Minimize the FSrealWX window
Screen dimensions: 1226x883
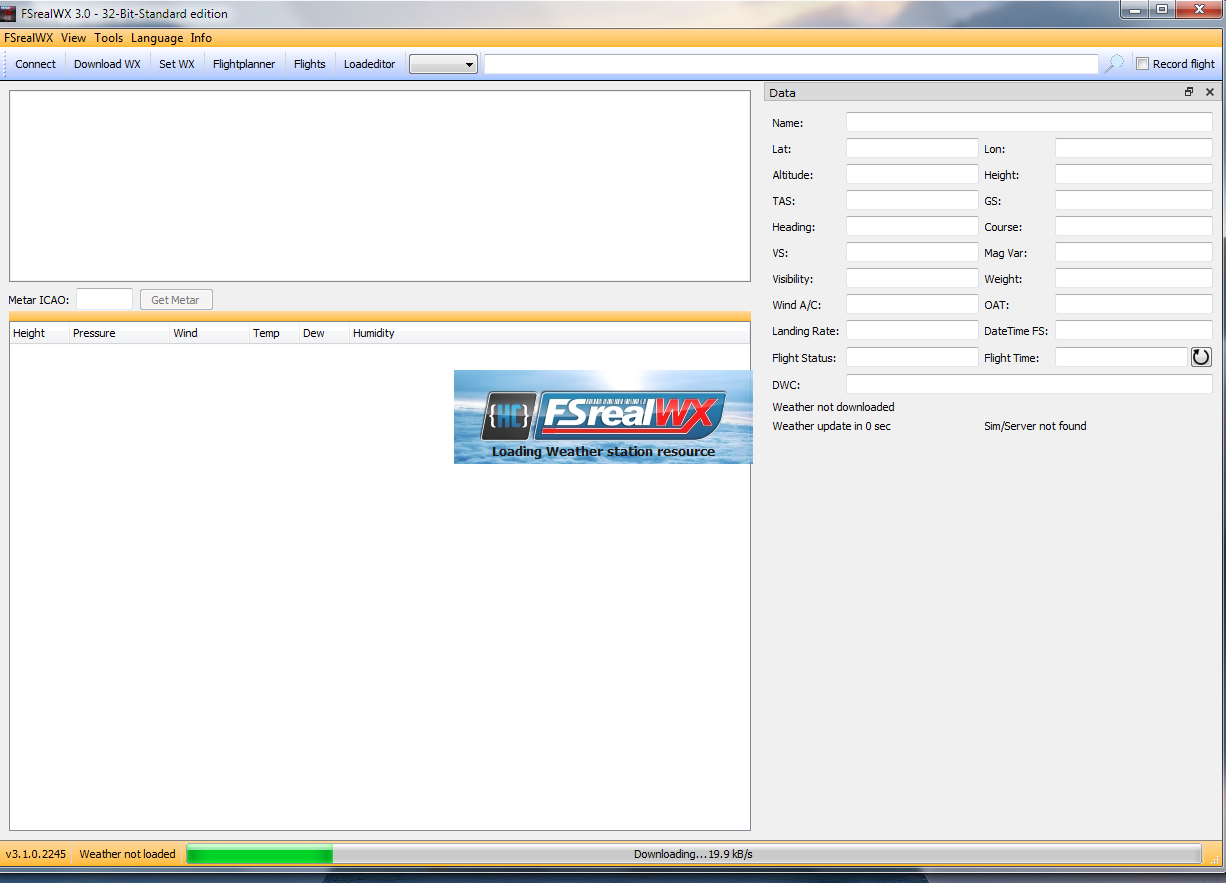pyautogui.click(x=1134, y=9)
